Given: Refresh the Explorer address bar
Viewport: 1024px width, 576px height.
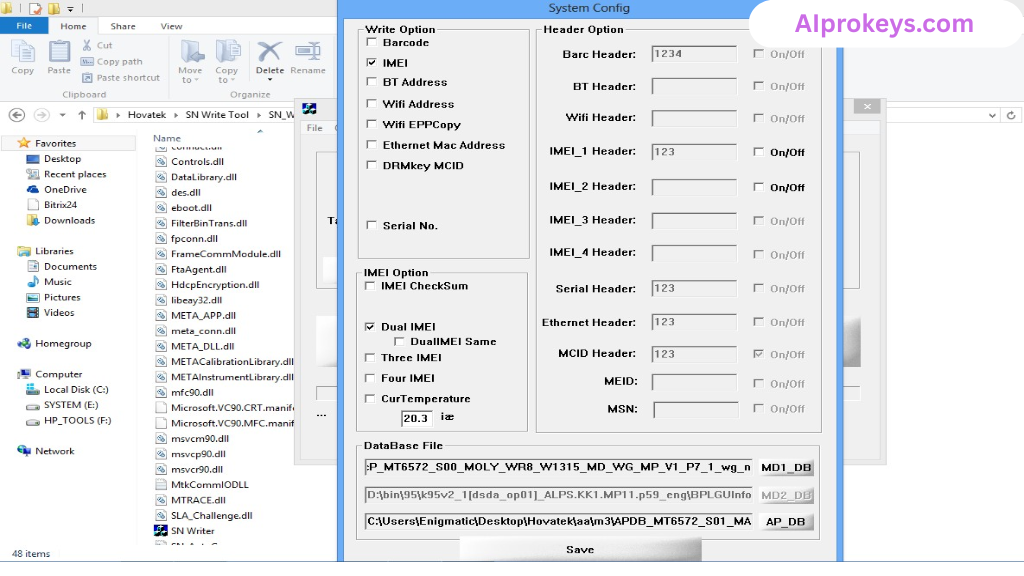Looking at the screenshot, I should point(1011,115).
